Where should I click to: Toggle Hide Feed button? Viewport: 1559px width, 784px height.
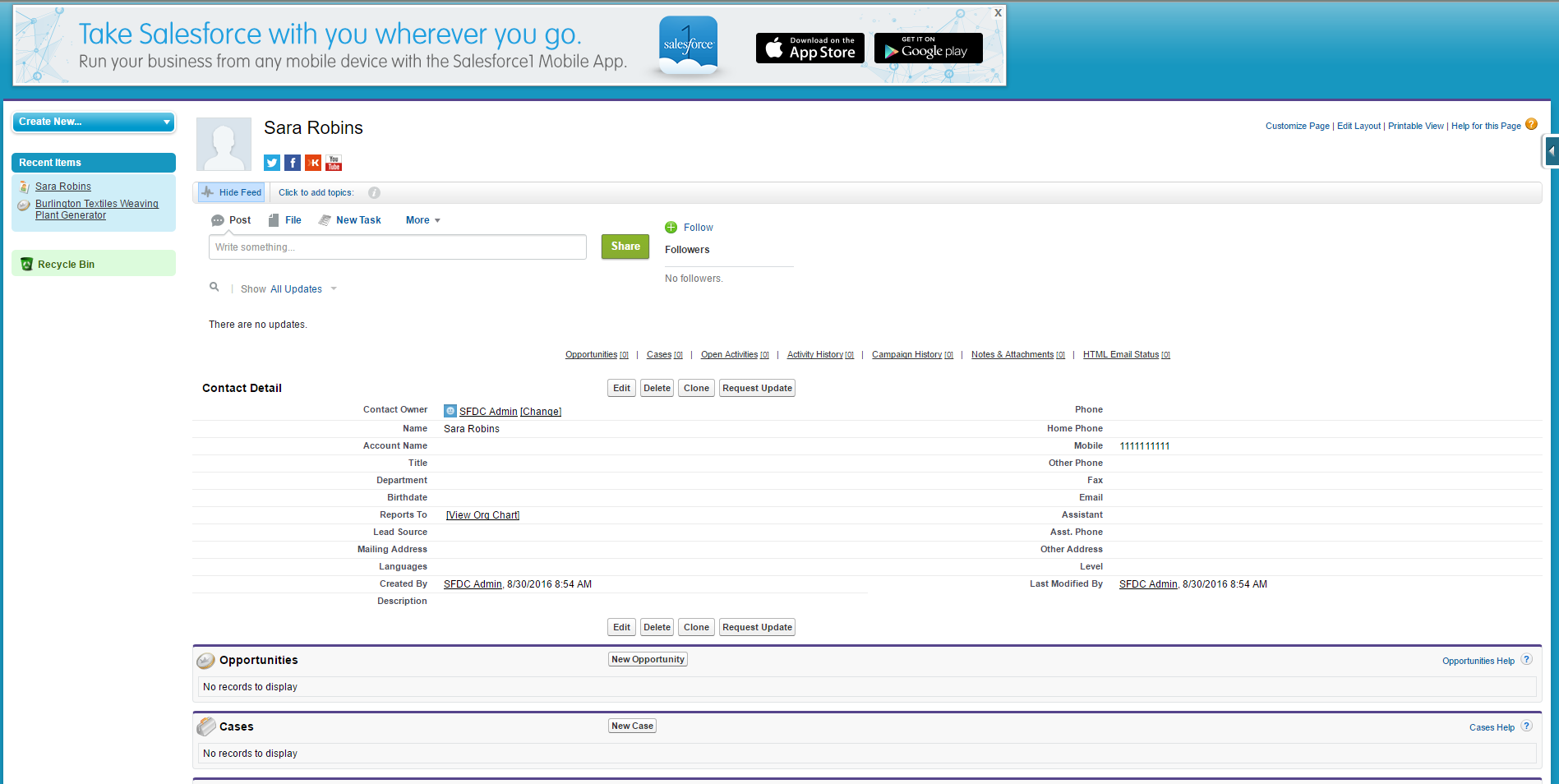(232, 192)
